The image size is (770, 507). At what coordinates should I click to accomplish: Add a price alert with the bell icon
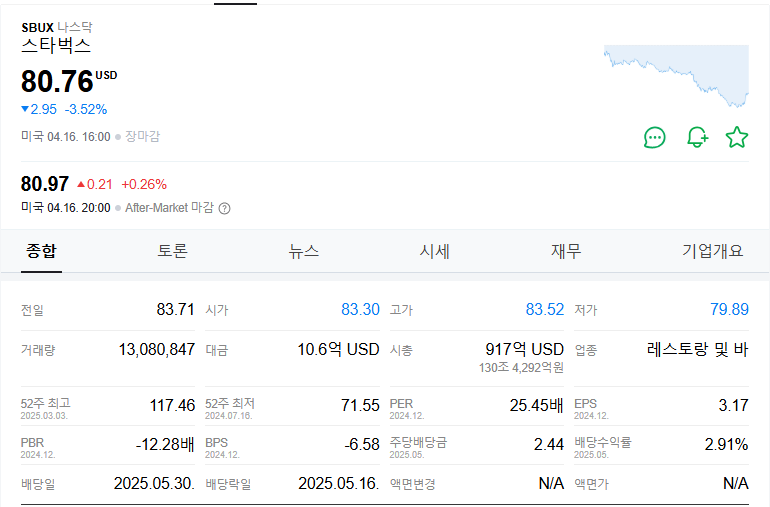click(697, 138)
